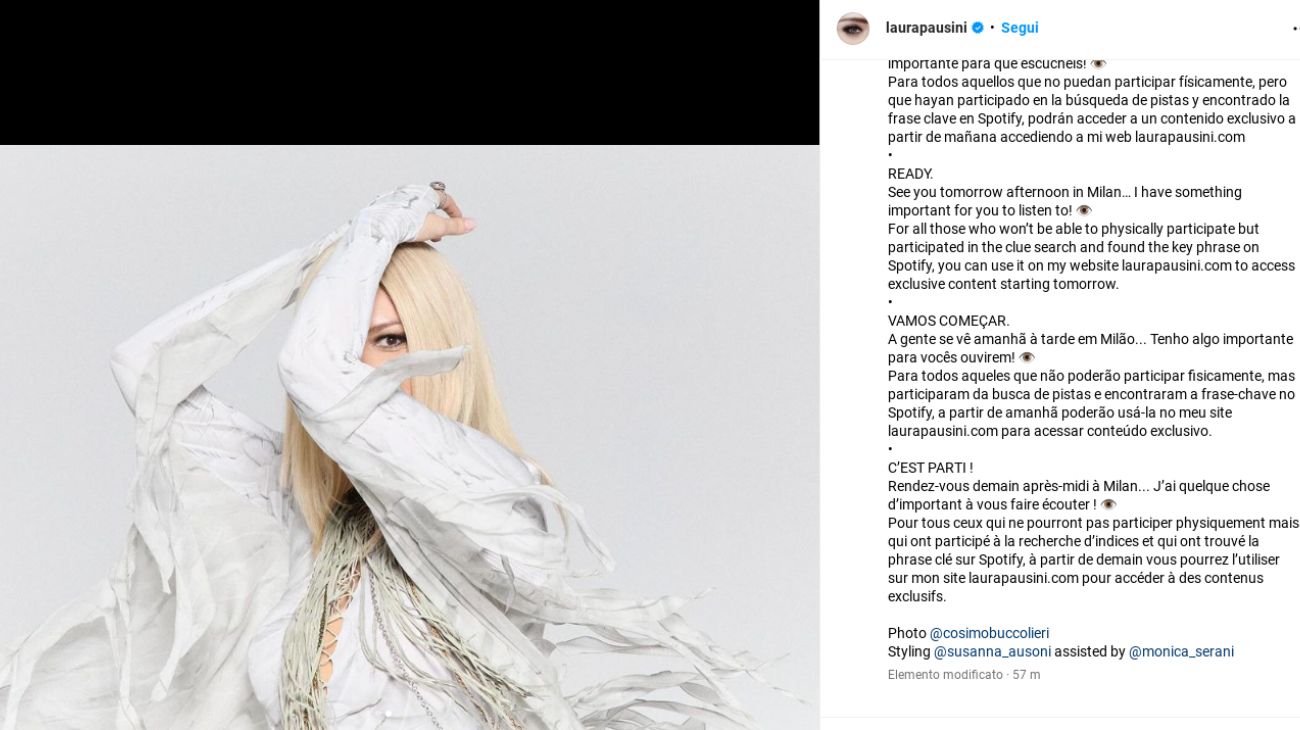Click the '57 m' post timestamp

(1026, 675)
